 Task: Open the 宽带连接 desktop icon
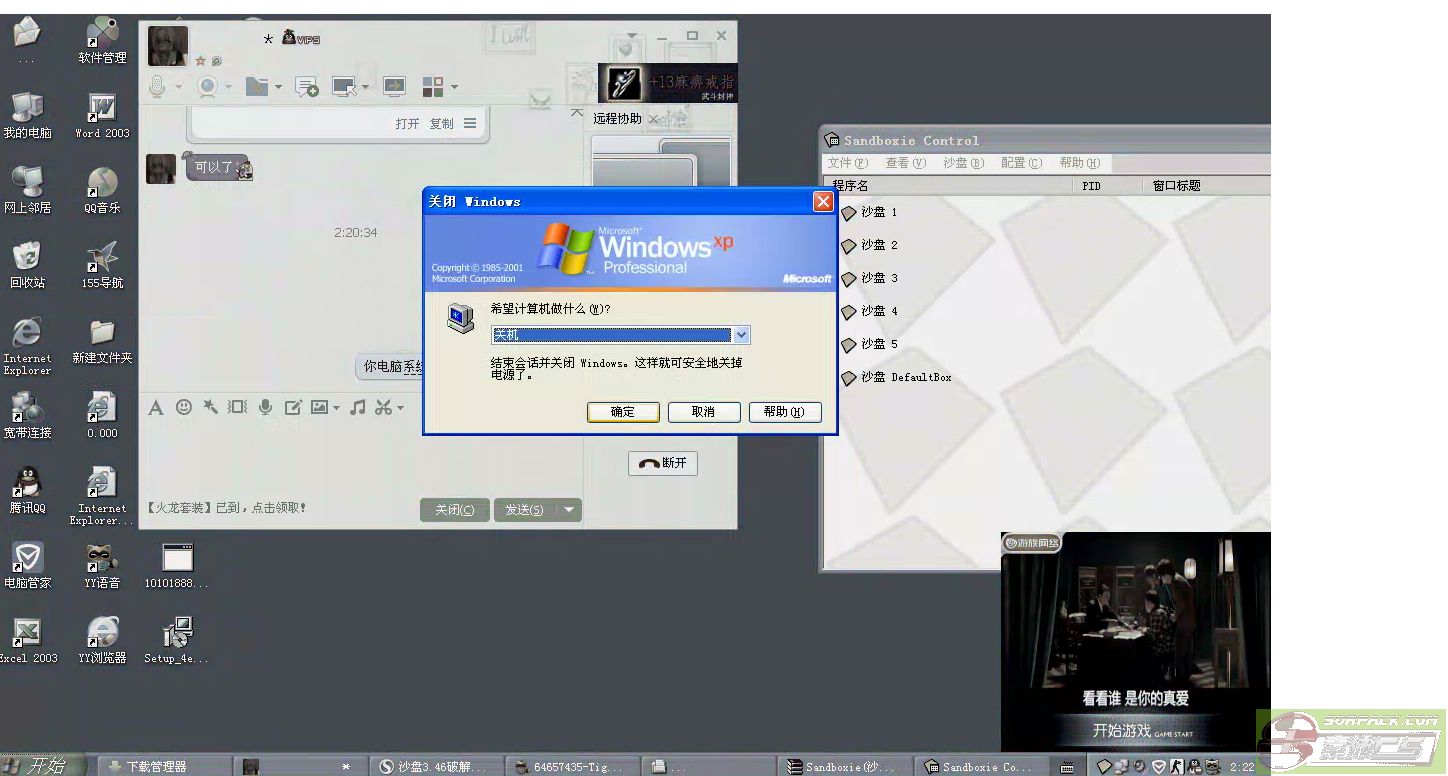click(x=27, y=415)
